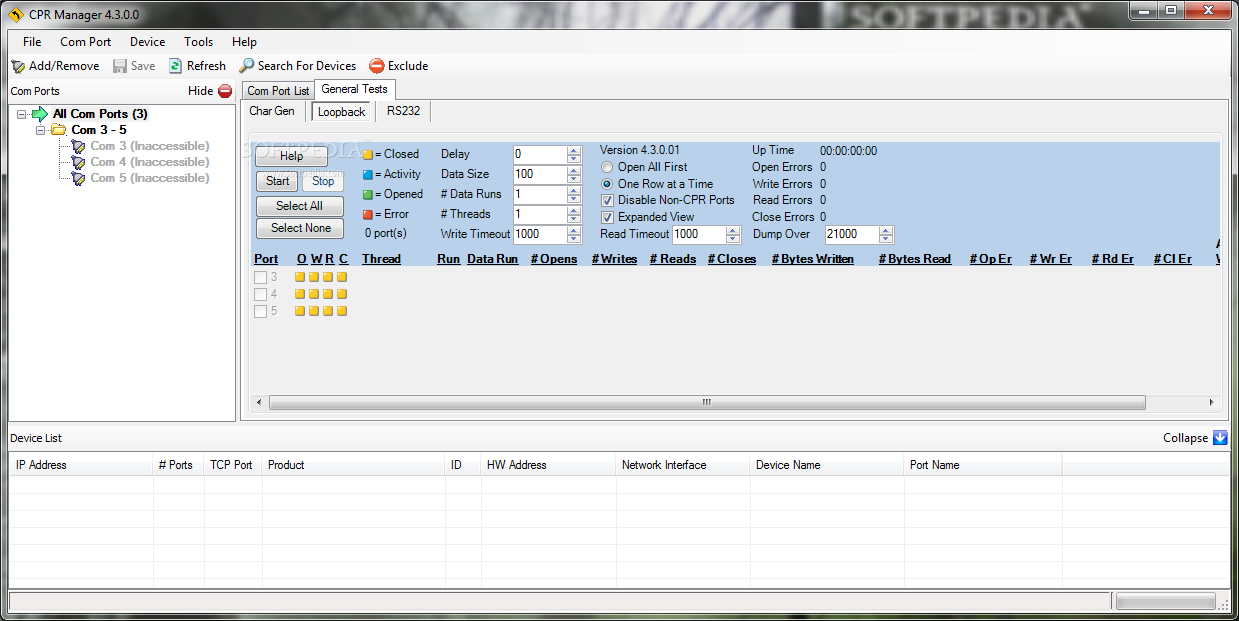Click the Help button in Loopback panel

(291, 156)
